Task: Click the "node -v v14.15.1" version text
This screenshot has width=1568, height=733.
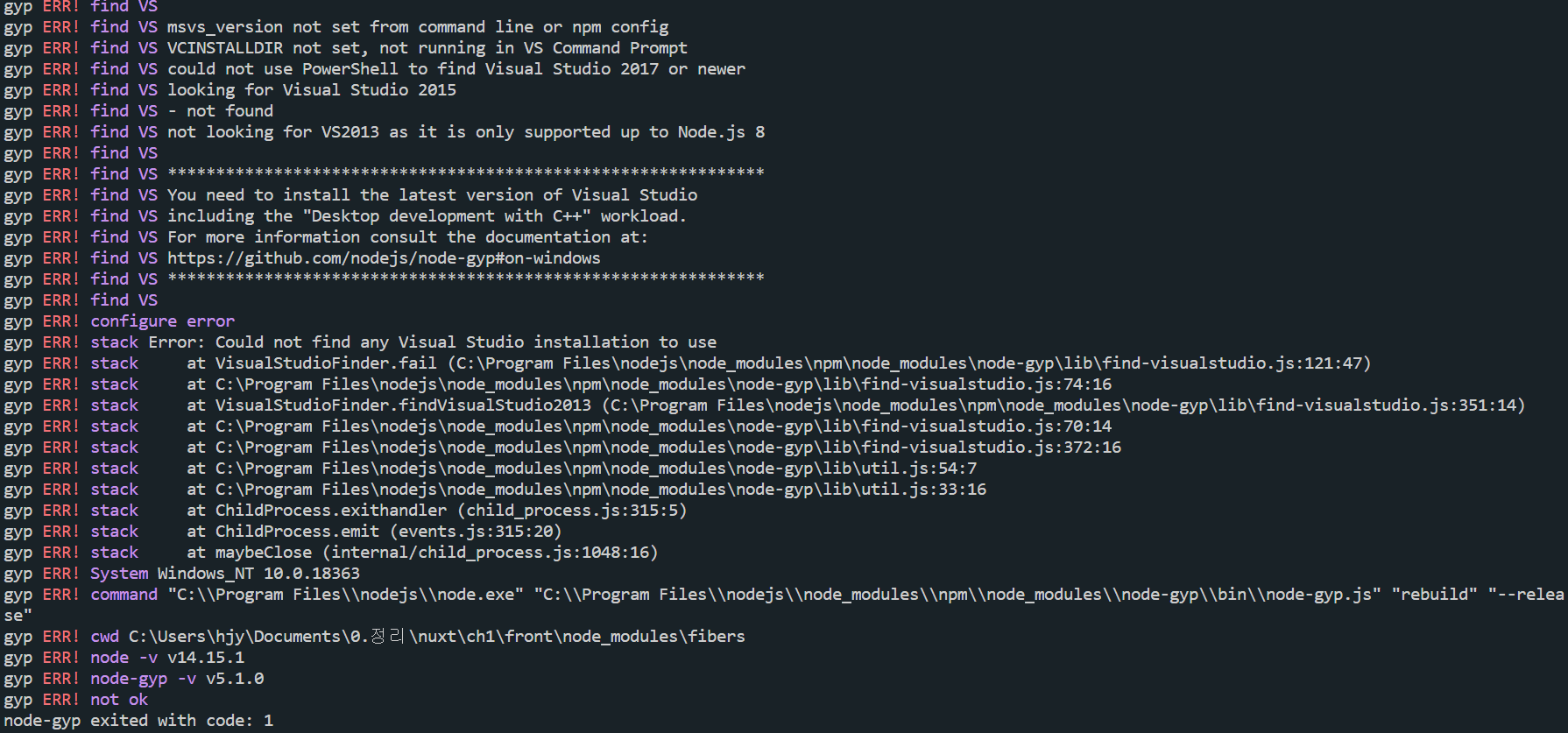Action: [167, 658]
